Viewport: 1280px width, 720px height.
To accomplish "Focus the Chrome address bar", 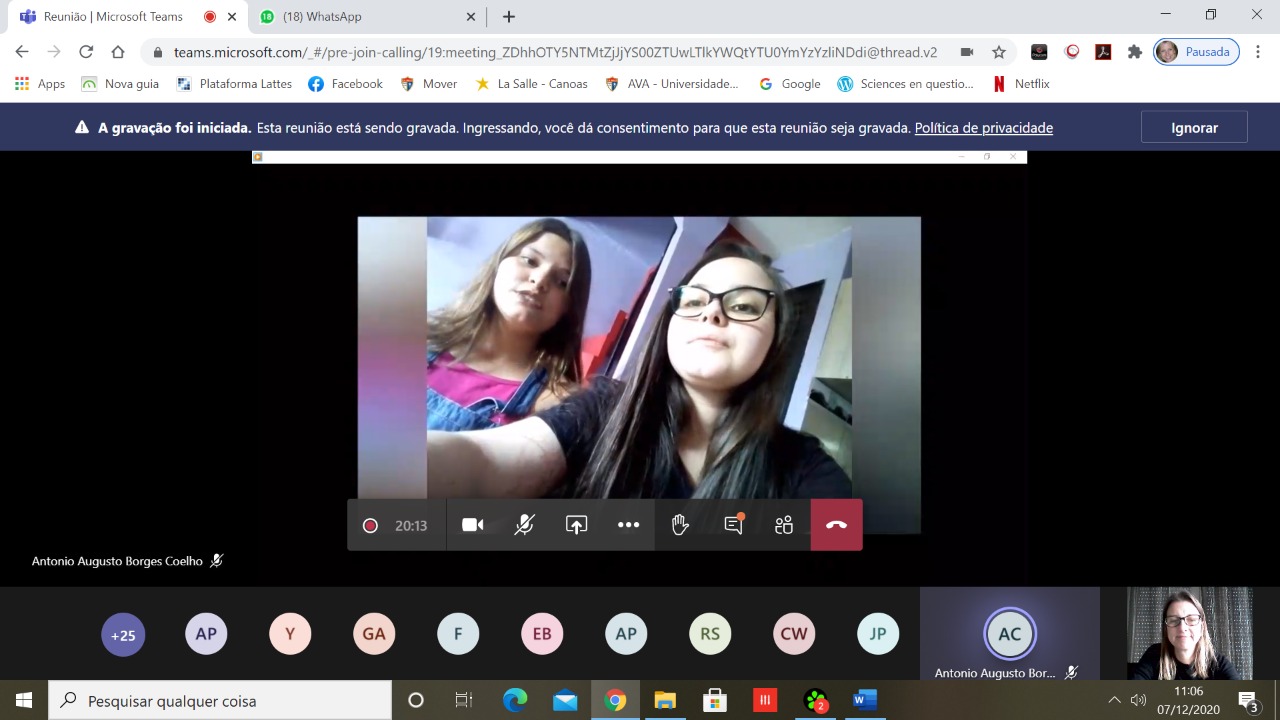I will tap(555, 52).
